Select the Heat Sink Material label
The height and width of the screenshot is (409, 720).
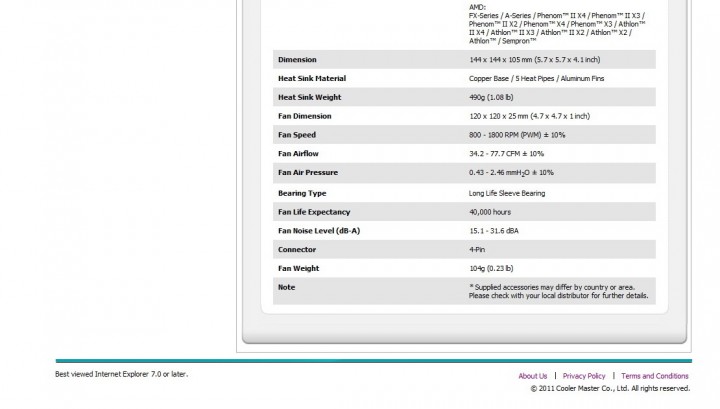(312, 78)
